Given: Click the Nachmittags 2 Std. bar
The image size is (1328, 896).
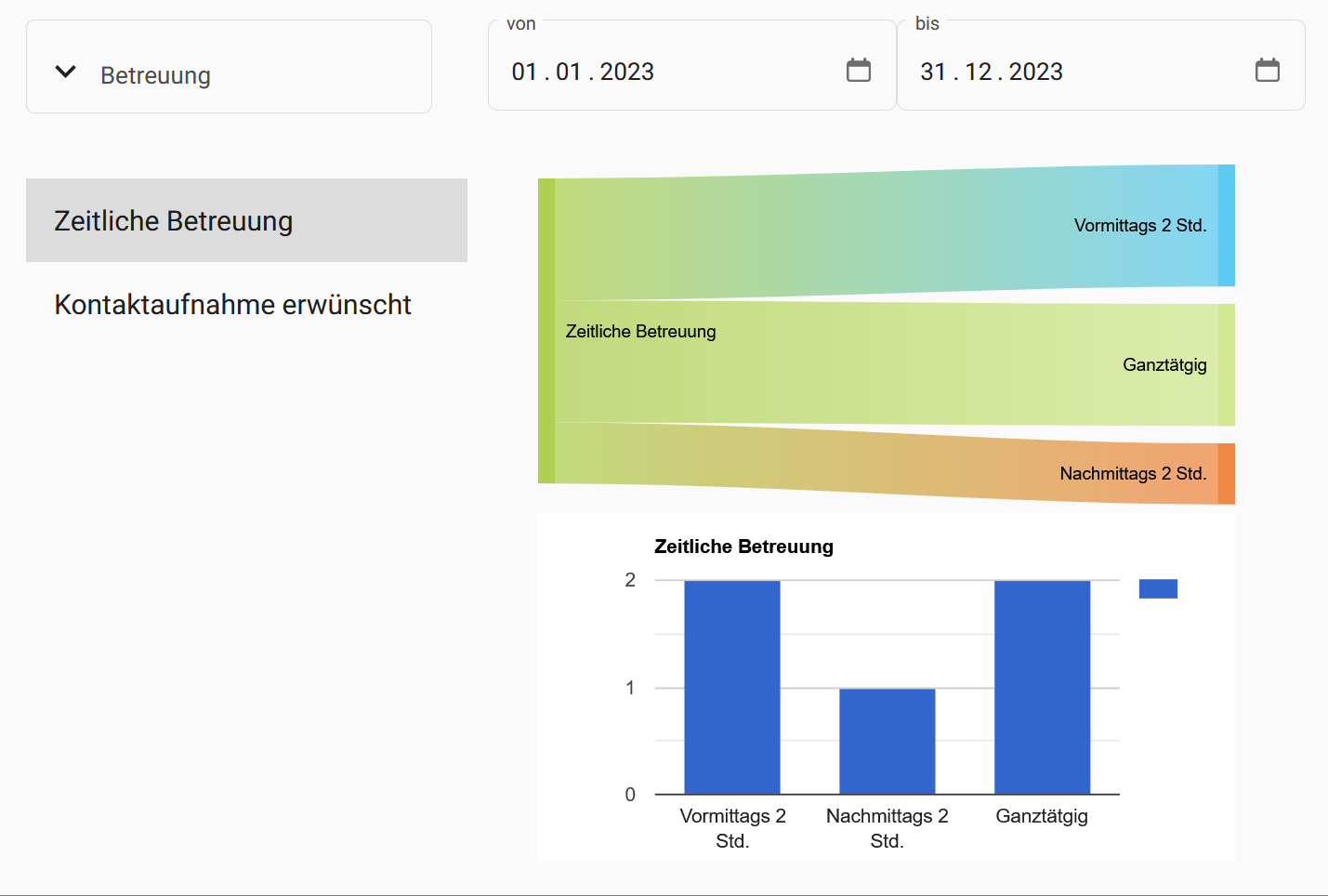Looking at the screenshot, I should pos(887,741).
